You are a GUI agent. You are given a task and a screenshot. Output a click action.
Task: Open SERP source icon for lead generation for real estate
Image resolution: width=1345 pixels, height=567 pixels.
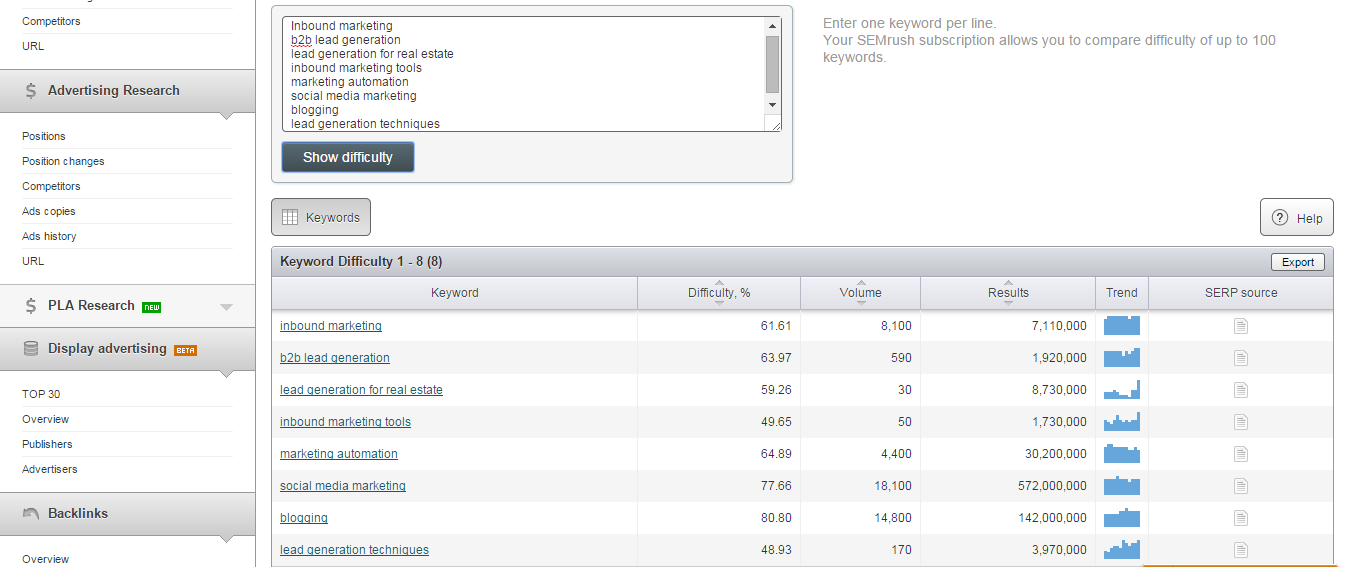pos(1240,390)
